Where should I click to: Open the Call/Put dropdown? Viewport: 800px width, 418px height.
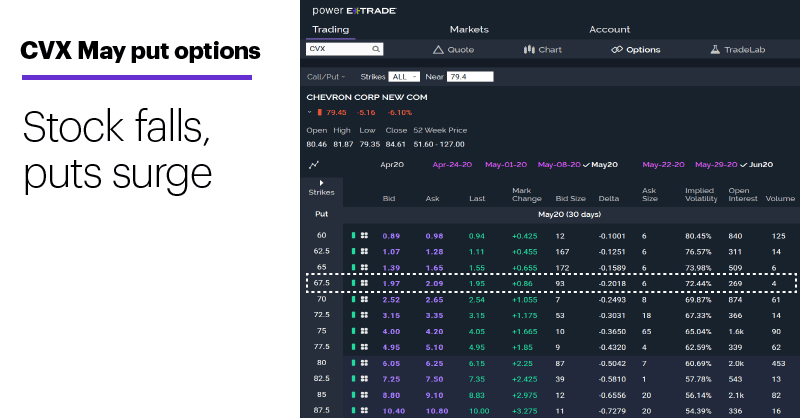tap(326, 77)
